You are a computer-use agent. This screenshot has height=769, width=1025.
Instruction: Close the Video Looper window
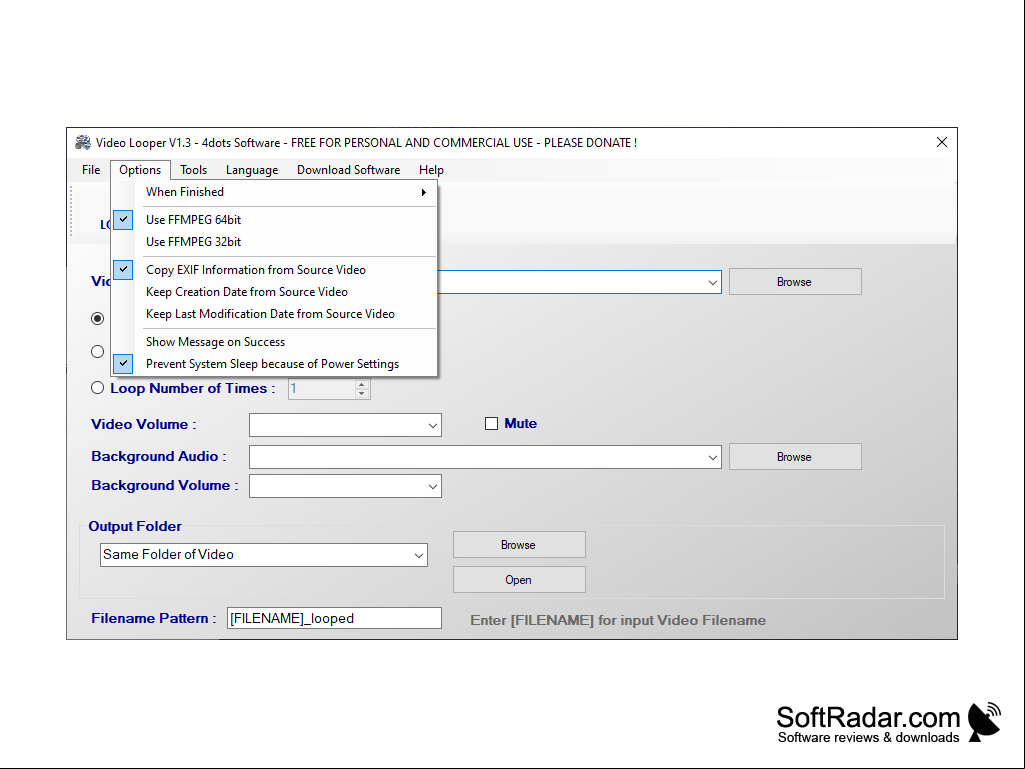click(x=941, y=142)
